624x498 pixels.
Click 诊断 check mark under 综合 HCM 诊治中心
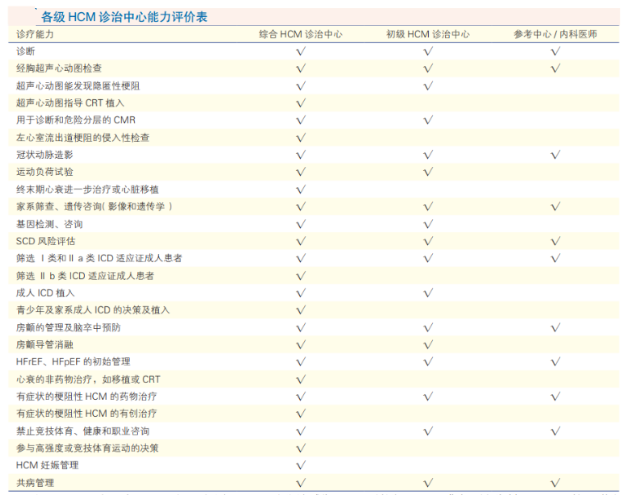click(301, 51)
